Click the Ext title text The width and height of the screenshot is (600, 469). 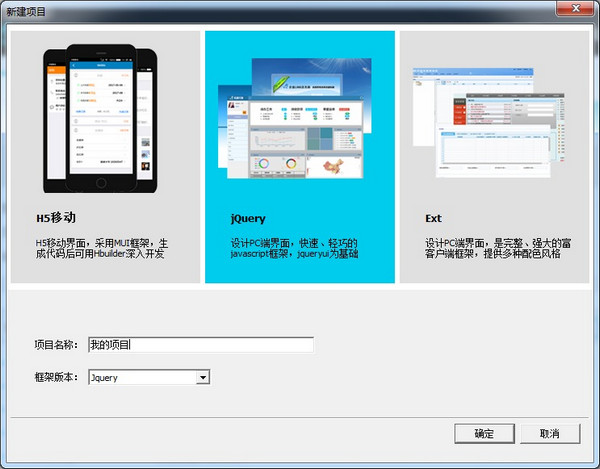433,218
